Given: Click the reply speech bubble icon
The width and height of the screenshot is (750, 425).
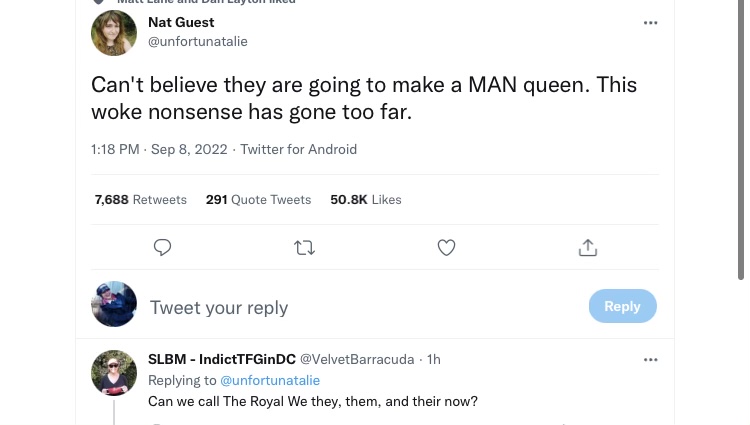Looking at the screenshot, I should (x=163, y=247).
